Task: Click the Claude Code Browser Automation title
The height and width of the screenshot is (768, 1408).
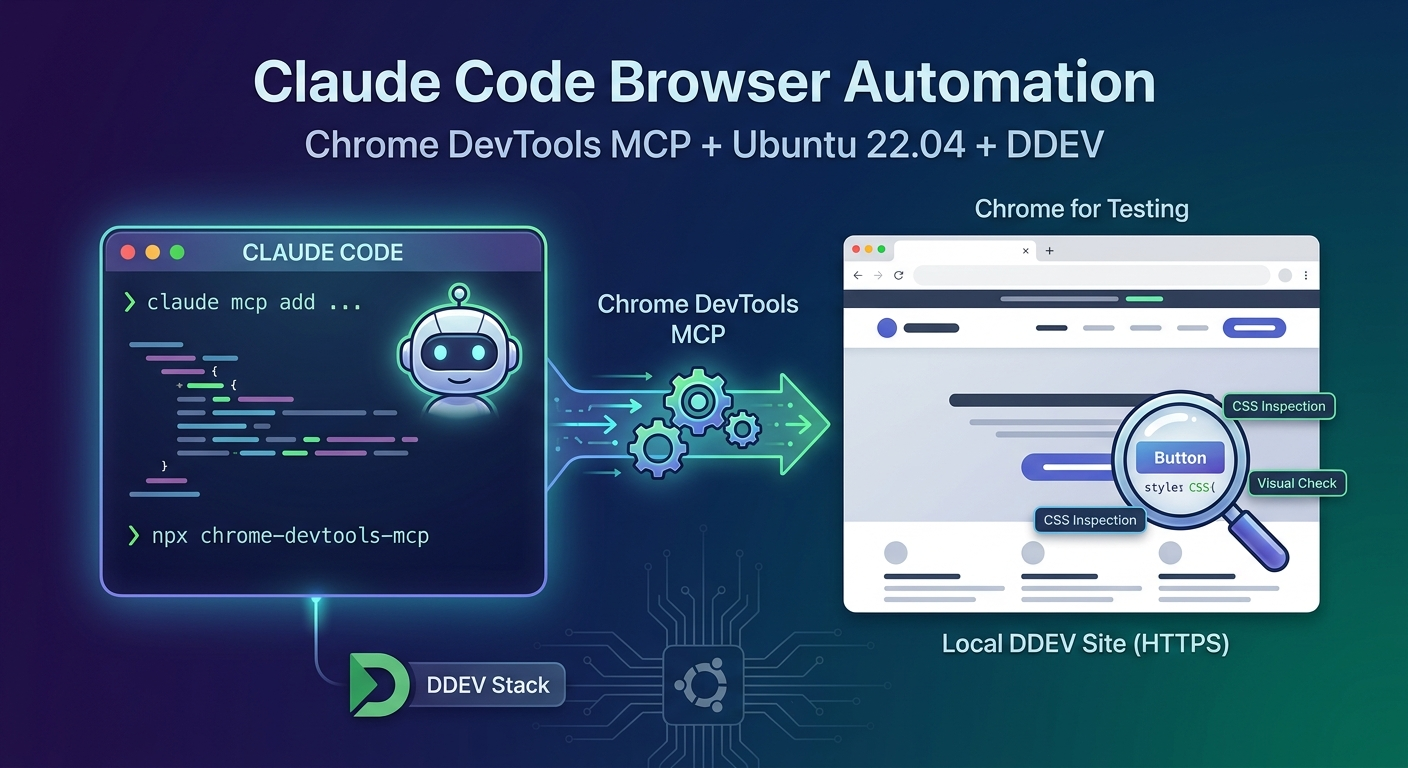Action: [704, 82]
